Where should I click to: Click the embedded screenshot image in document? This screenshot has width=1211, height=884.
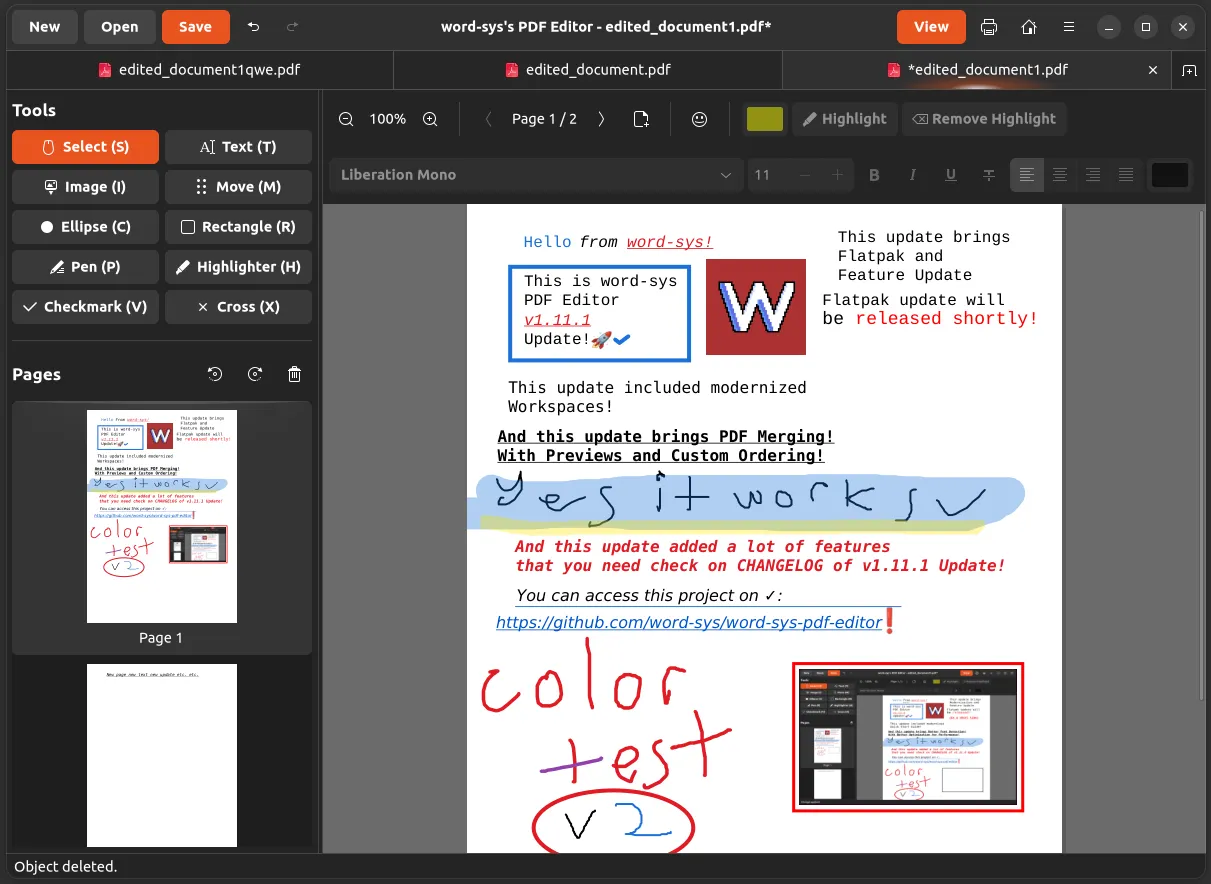coord(908,737)
